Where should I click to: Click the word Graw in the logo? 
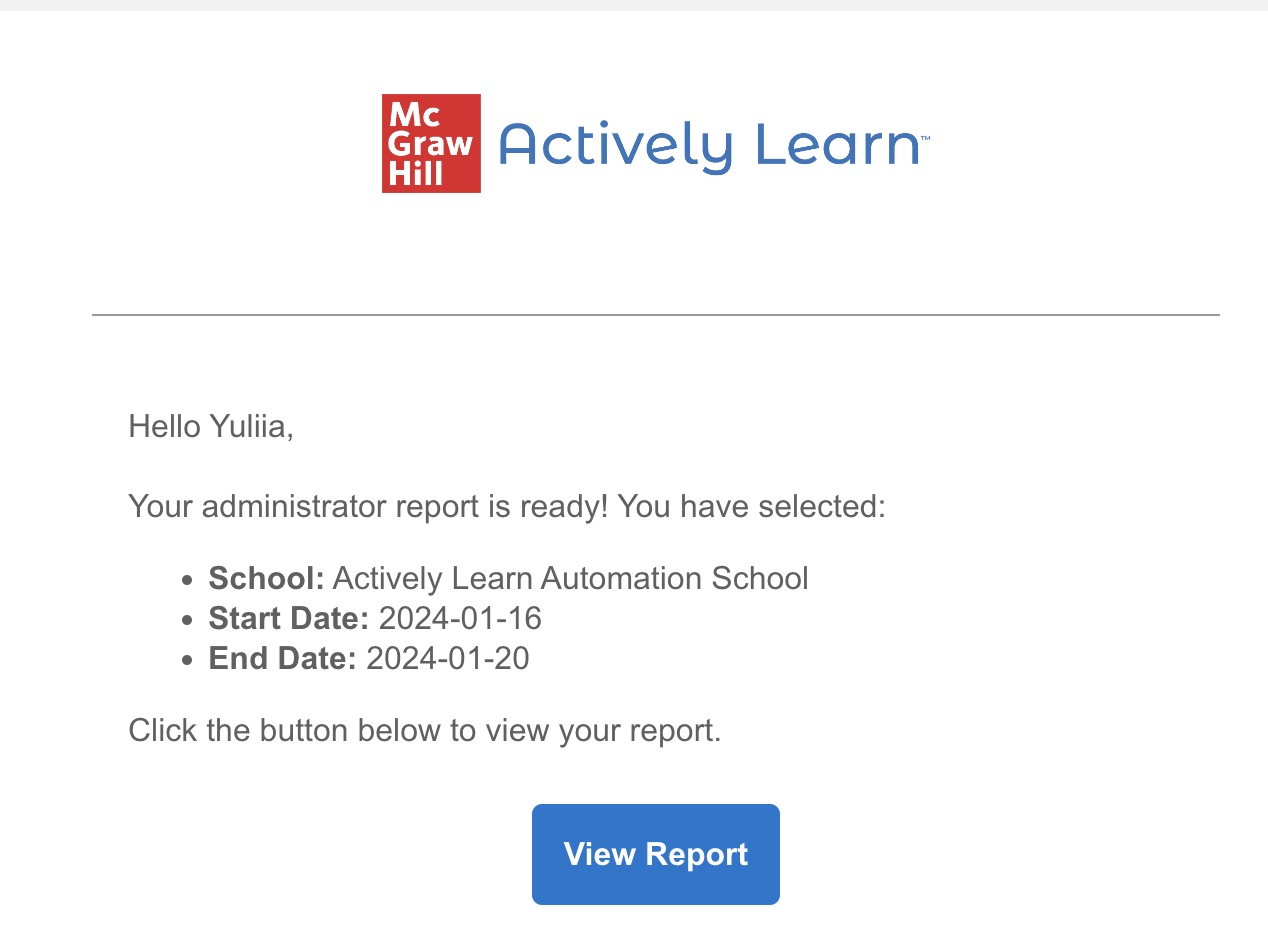pos(431,145)
